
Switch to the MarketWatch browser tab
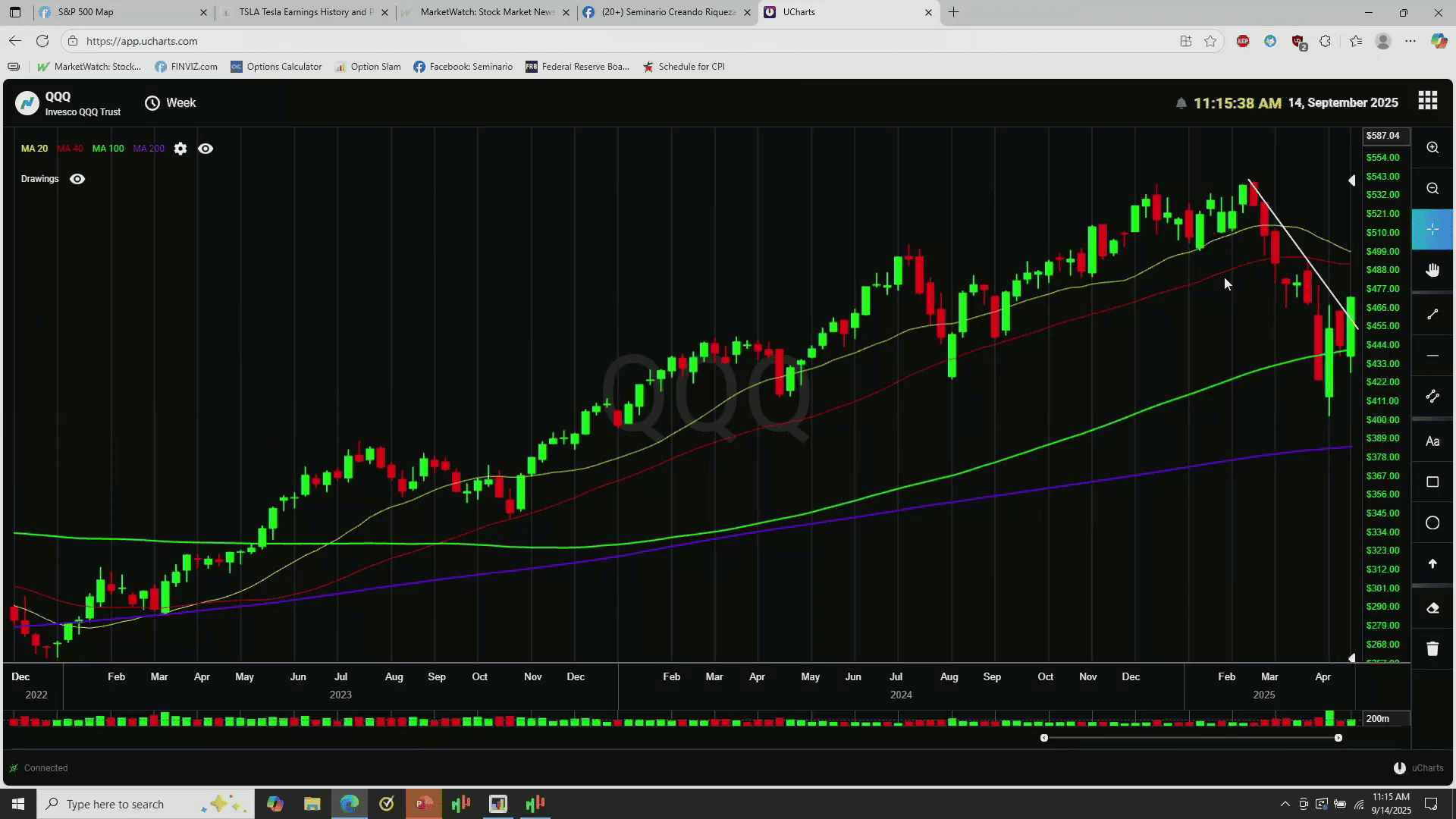coord(485,12)
